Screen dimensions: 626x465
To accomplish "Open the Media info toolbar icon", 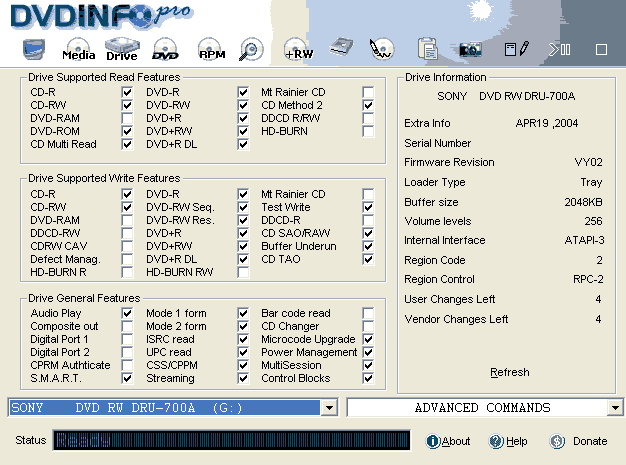I will (x=79, y=51).
